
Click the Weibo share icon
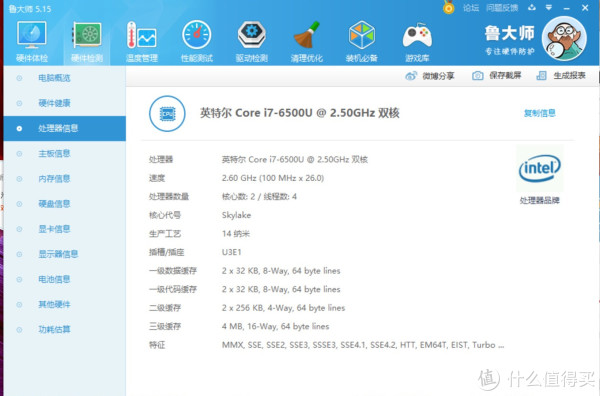pos(411,76)
